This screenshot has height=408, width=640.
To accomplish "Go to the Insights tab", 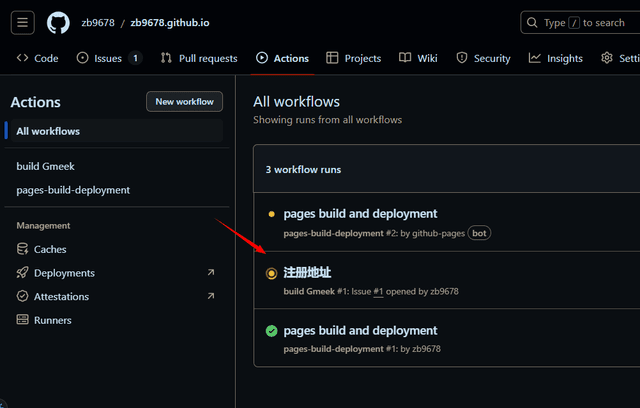I will point(555,58).
